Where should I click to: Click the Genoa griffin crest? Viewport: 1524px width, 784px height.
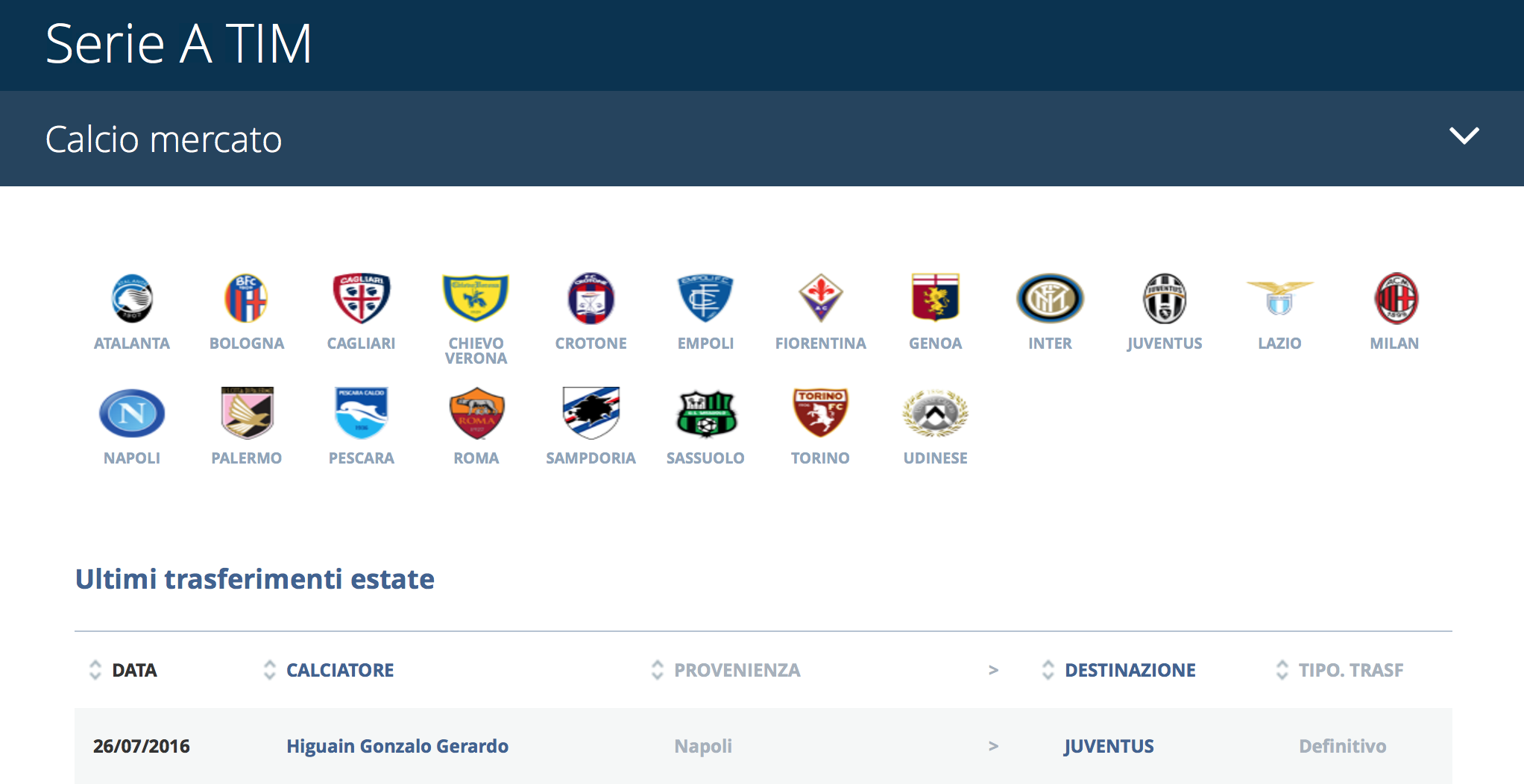935,297
